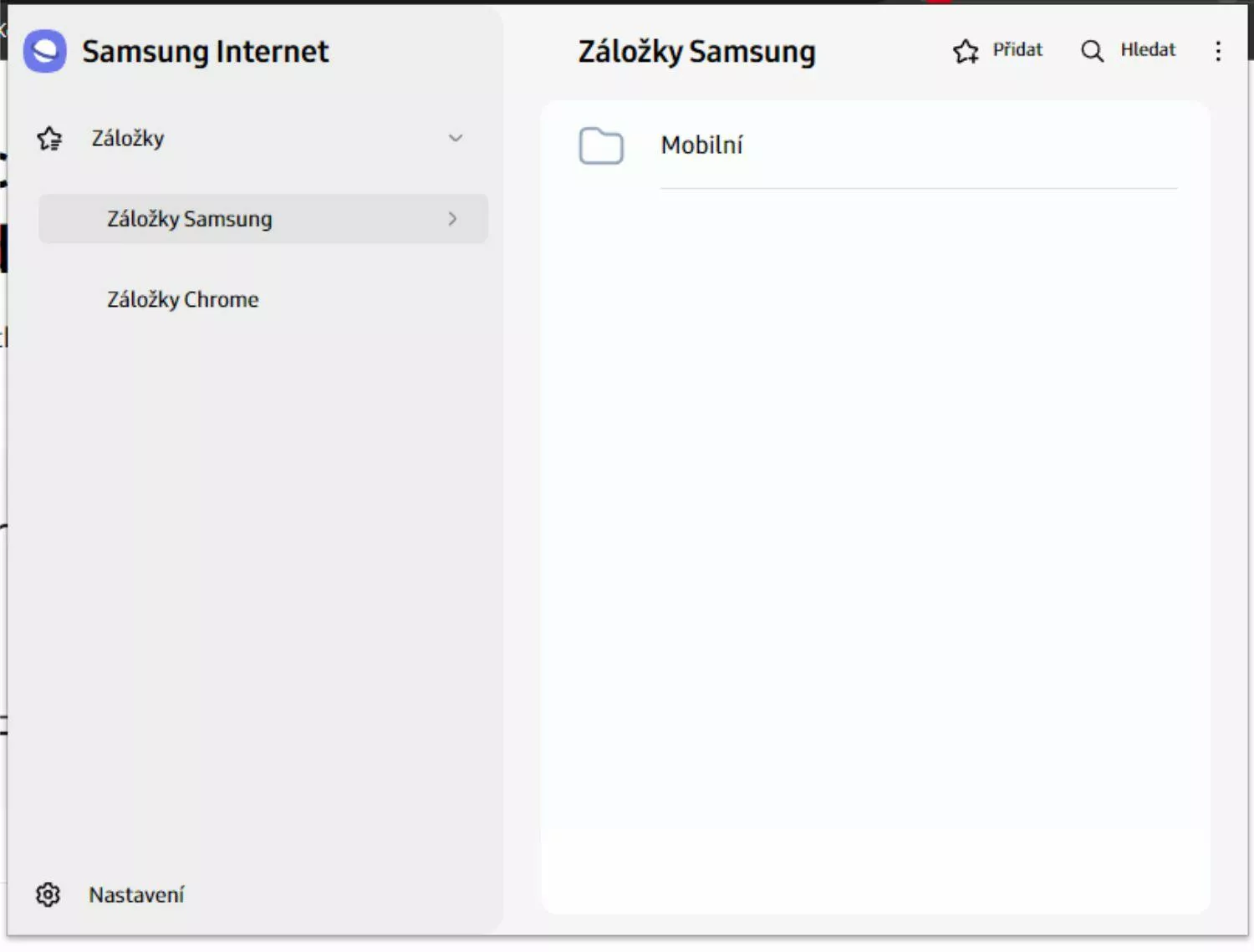This screenshot has width=1254, height=952.
Task: Click the Záložky menu heading
Action: pyautogui.click(x=128, y=139)
